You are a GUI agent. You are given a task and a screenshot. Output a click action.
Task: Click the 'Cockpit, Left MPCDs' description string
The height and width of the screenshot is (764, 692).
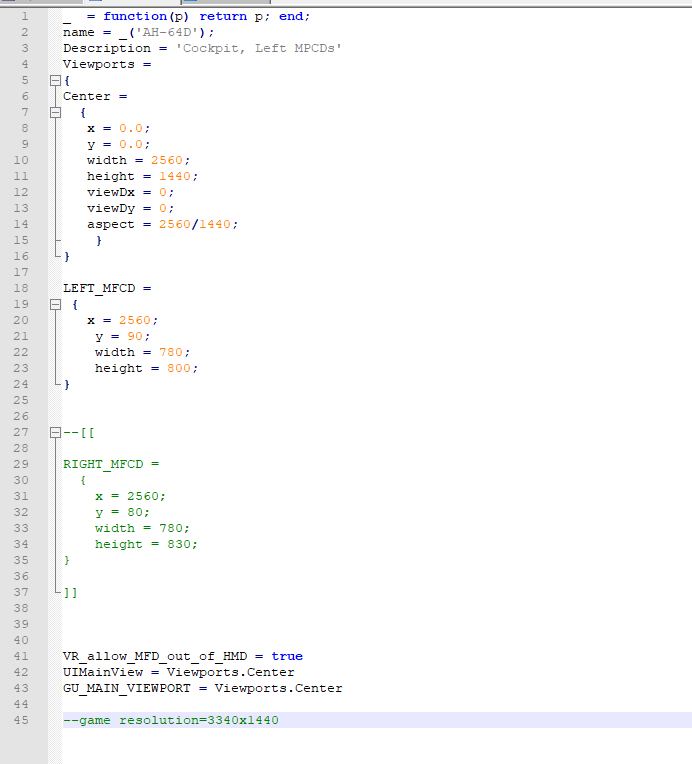[258, 48]
